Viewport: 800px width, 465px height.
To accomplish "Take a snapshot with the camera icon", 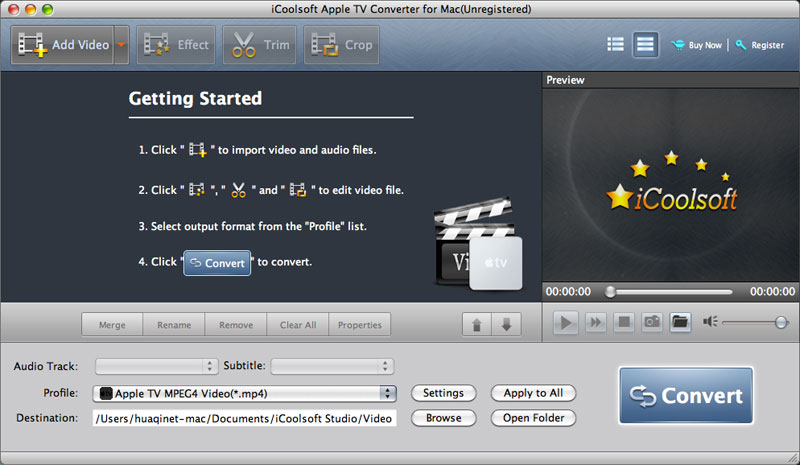I will point(651,322).
